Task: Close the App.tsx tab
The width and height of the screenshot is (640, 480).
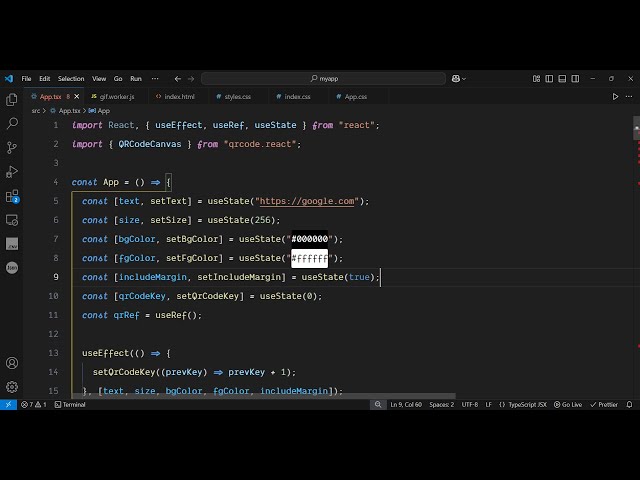Action: tap(77, 97)
